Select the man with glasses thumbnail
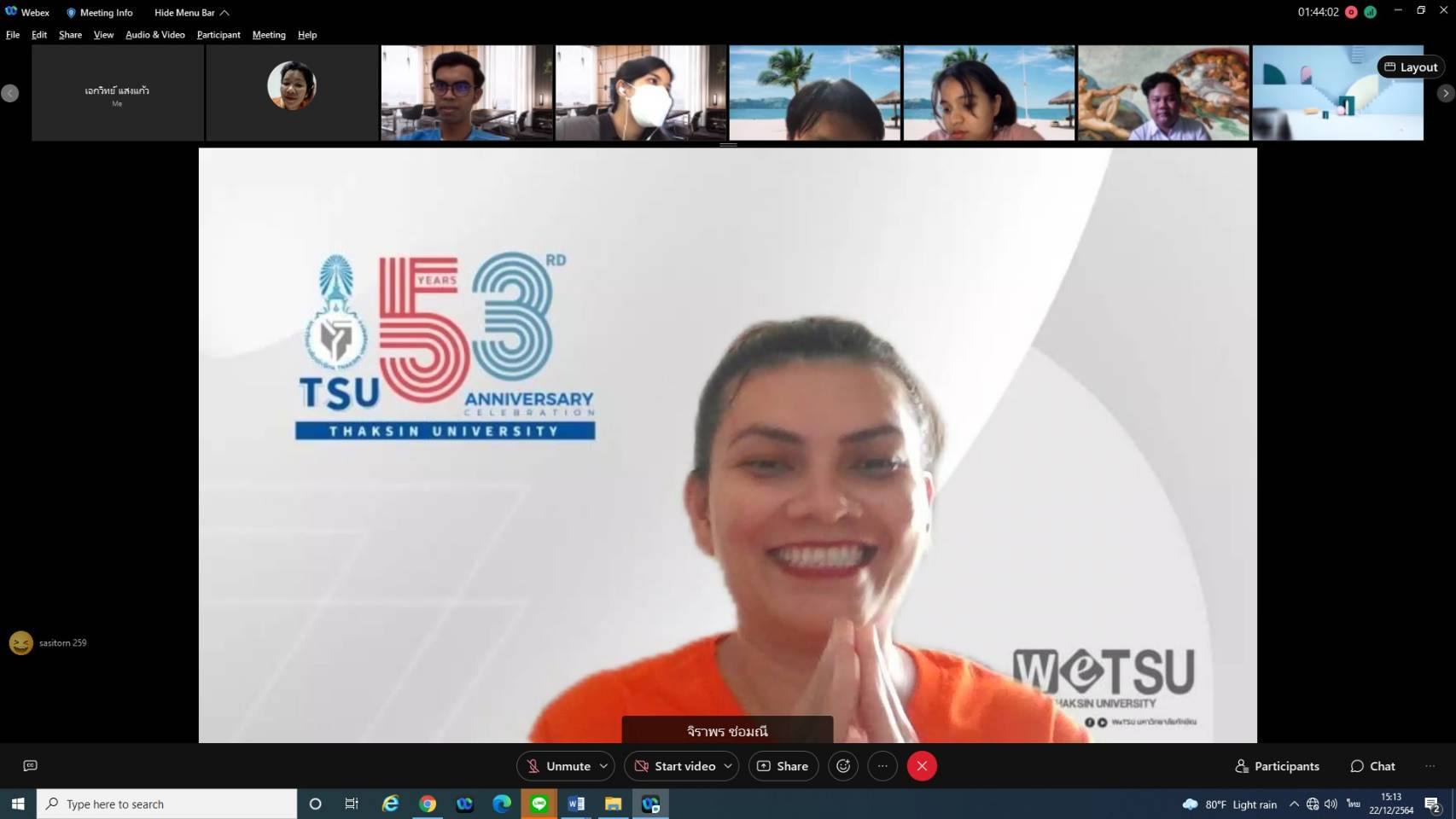Screen dimensions: 1456x819 point(467,93)
